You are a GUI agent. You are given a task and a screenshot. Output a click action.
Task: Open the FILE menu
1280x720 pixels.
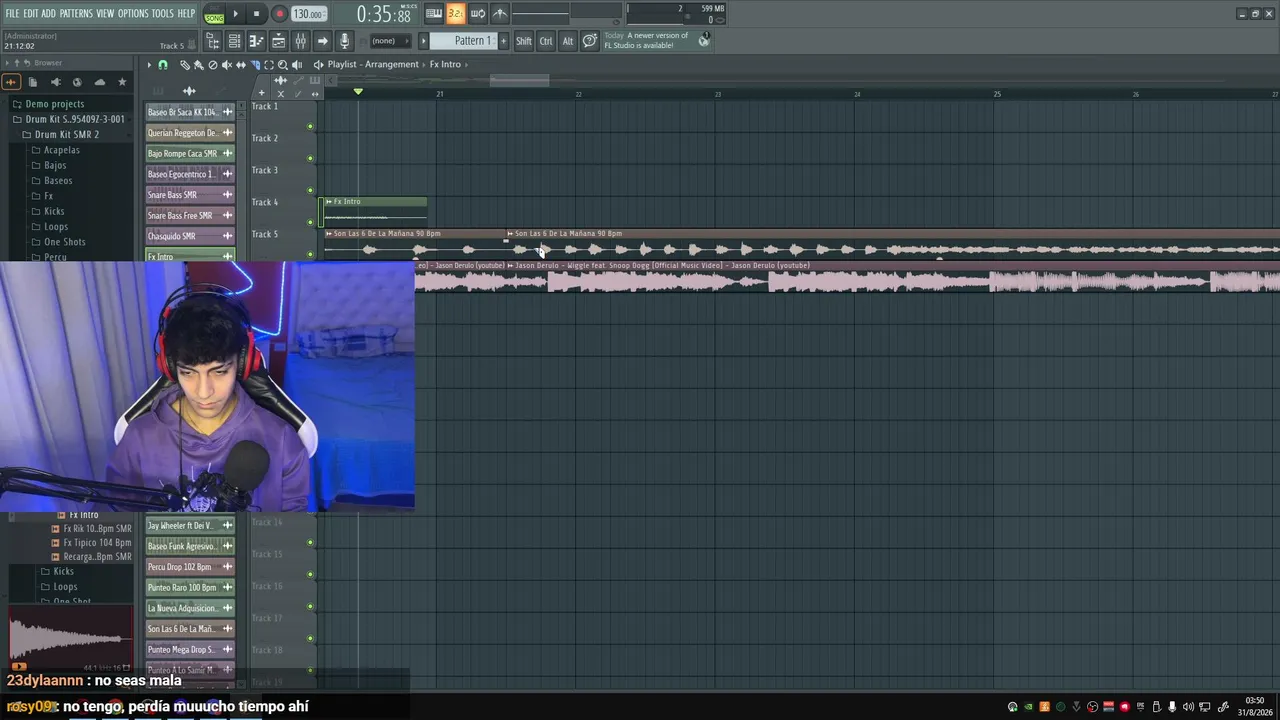(12, 13)
